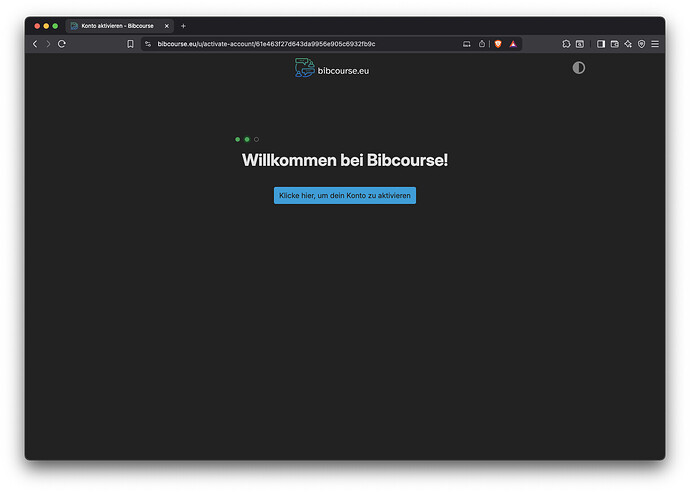Open the bibcourse.eu logo link
This screenshot has width=690, height=493.
point(332,68)
